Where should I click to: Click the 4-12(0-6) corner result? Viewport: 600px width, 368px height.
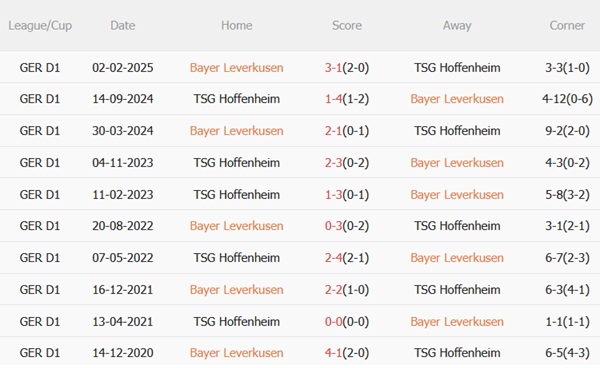[567, 99]
